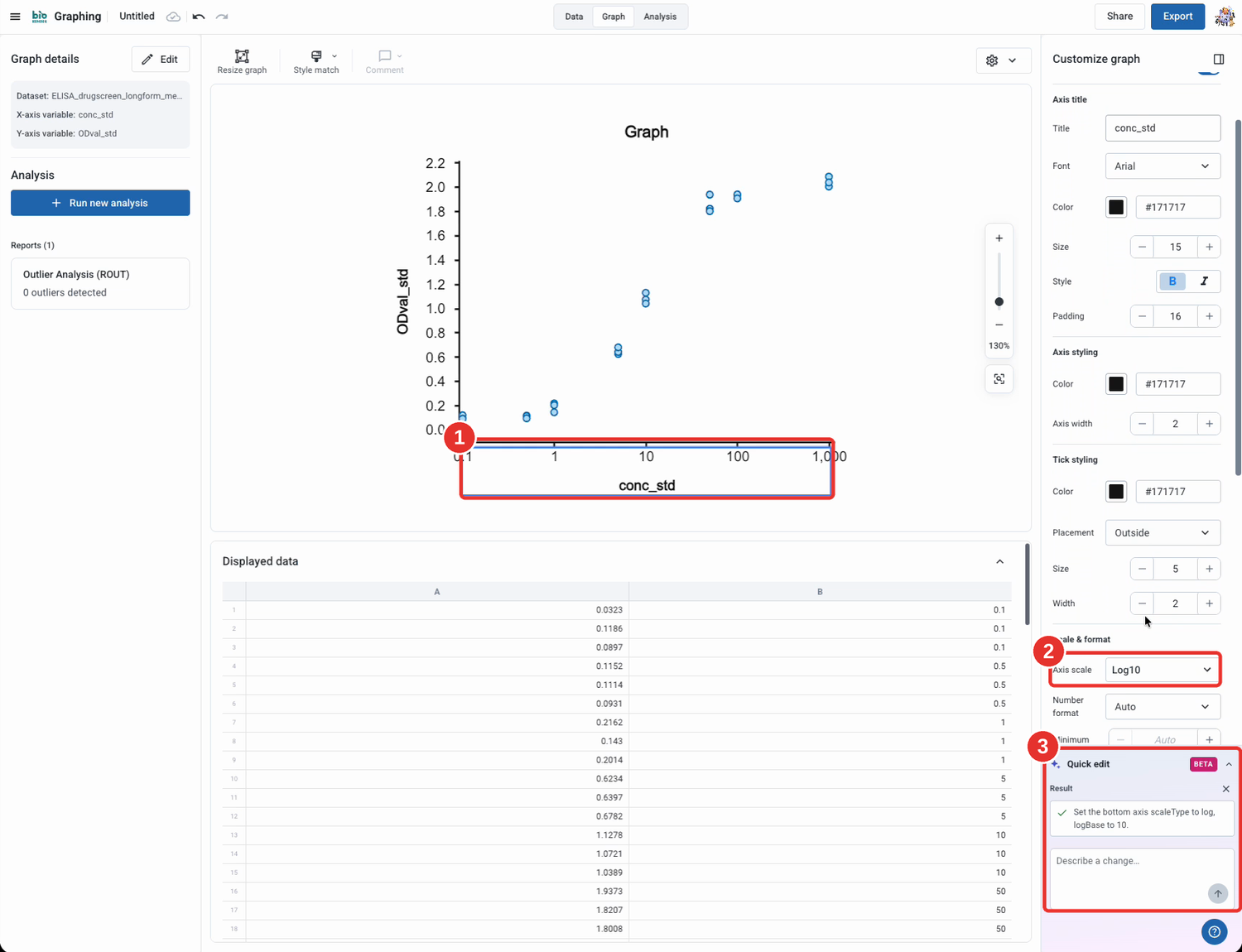Click the fit-to-screen graph icon

tap(999, 379)
